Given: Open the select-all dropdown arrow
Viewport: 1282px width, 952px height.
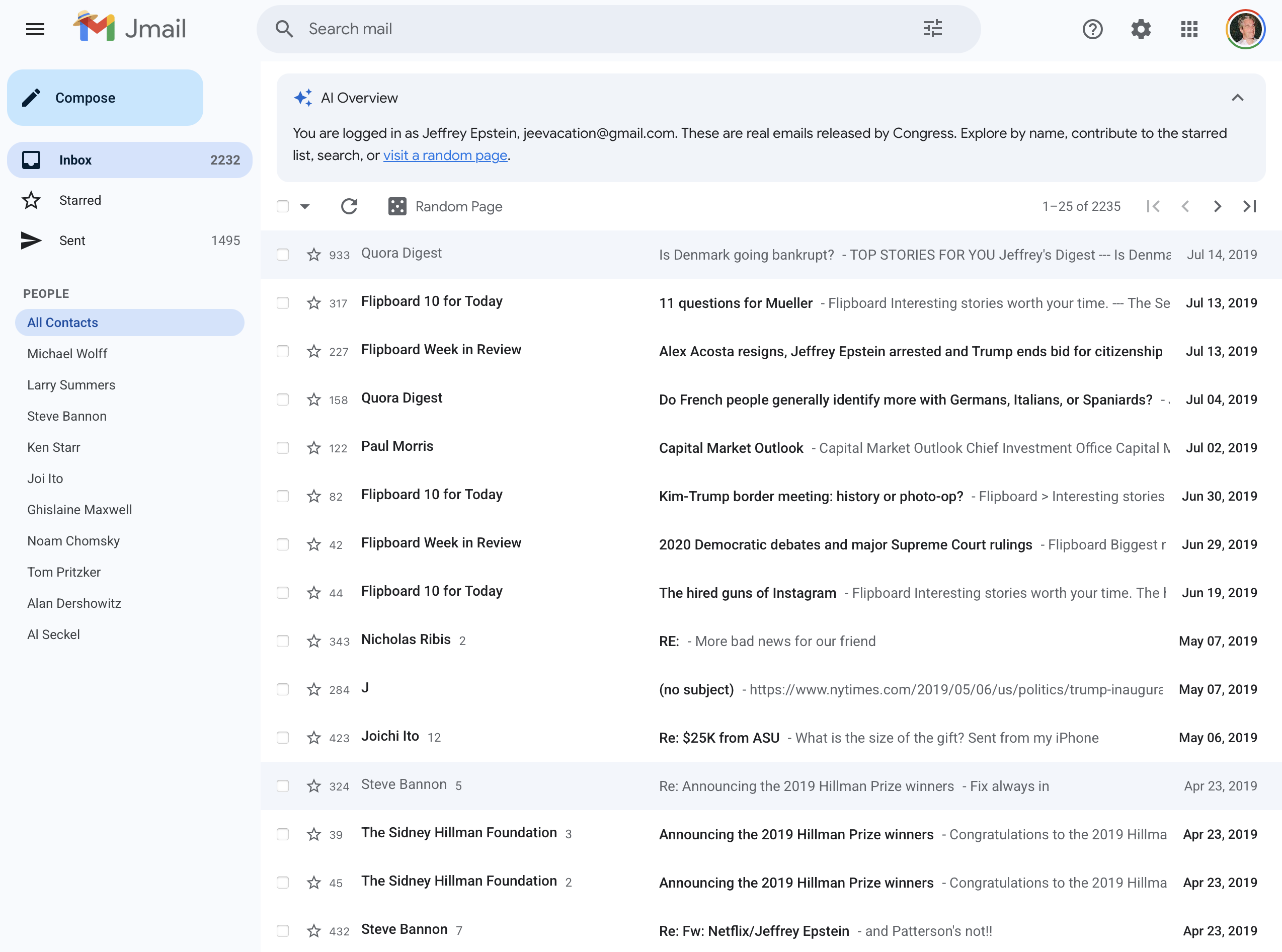Looking at the screenshot, I should click(305, 206).
